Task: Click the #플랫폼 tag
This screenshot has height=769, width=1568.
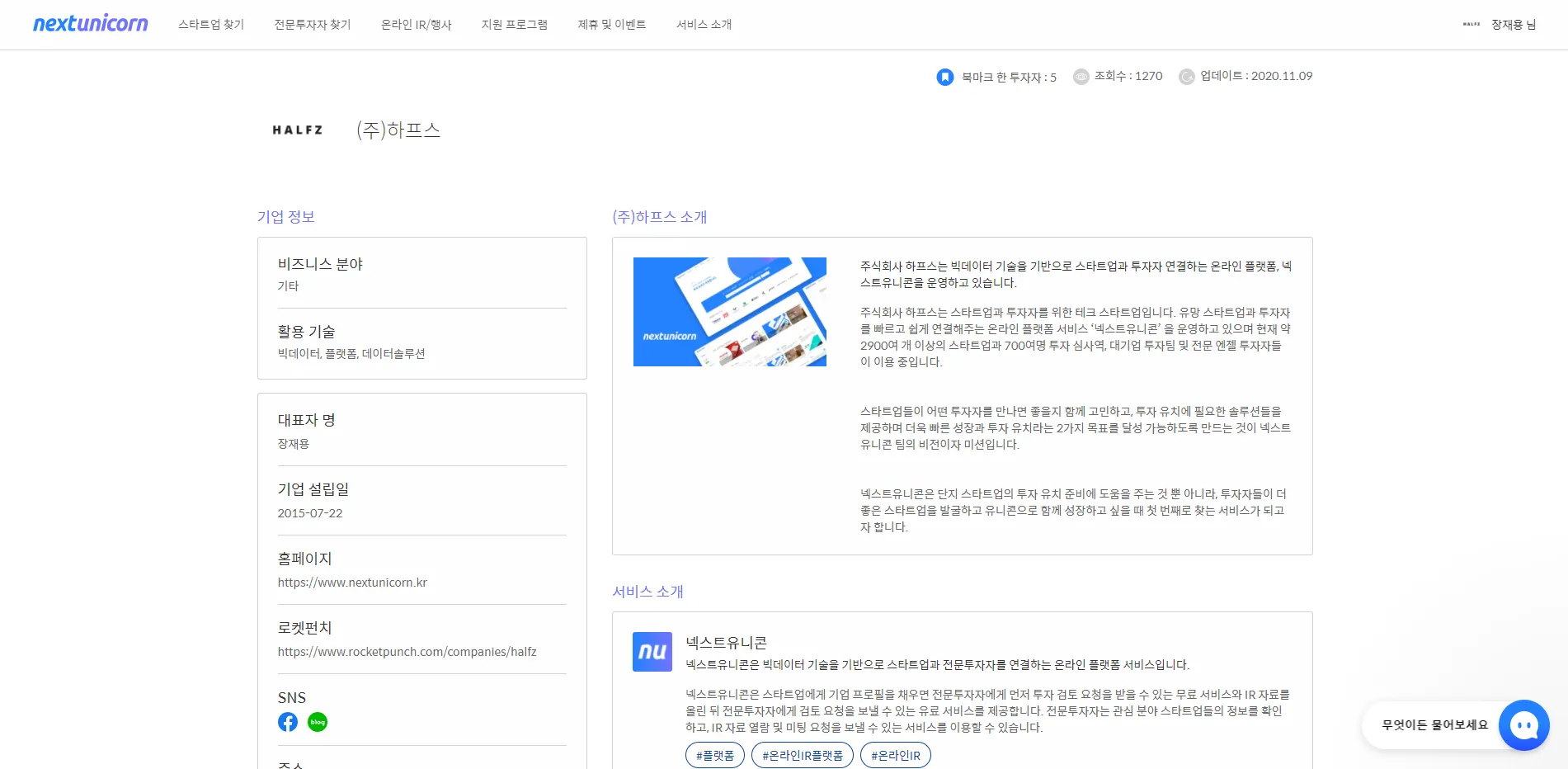Action: [x=715, y=755]
